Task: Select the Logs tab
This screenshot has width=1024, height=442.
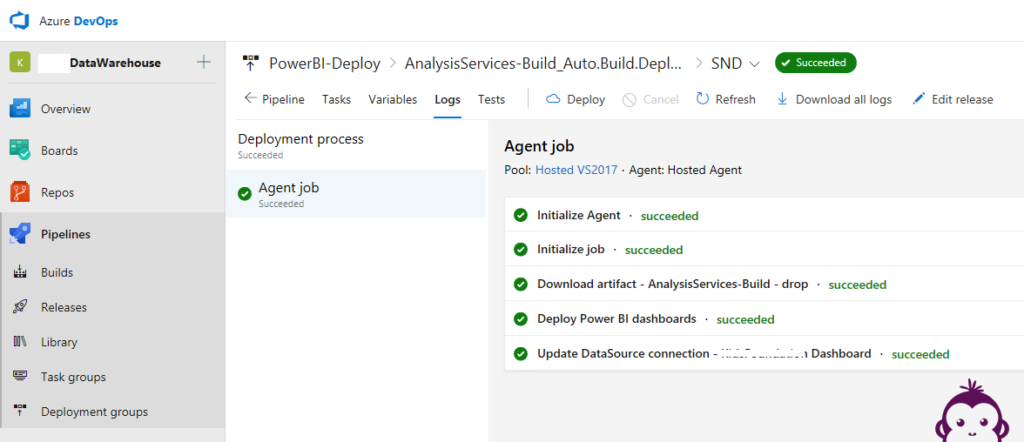Action: coord(448,99)
